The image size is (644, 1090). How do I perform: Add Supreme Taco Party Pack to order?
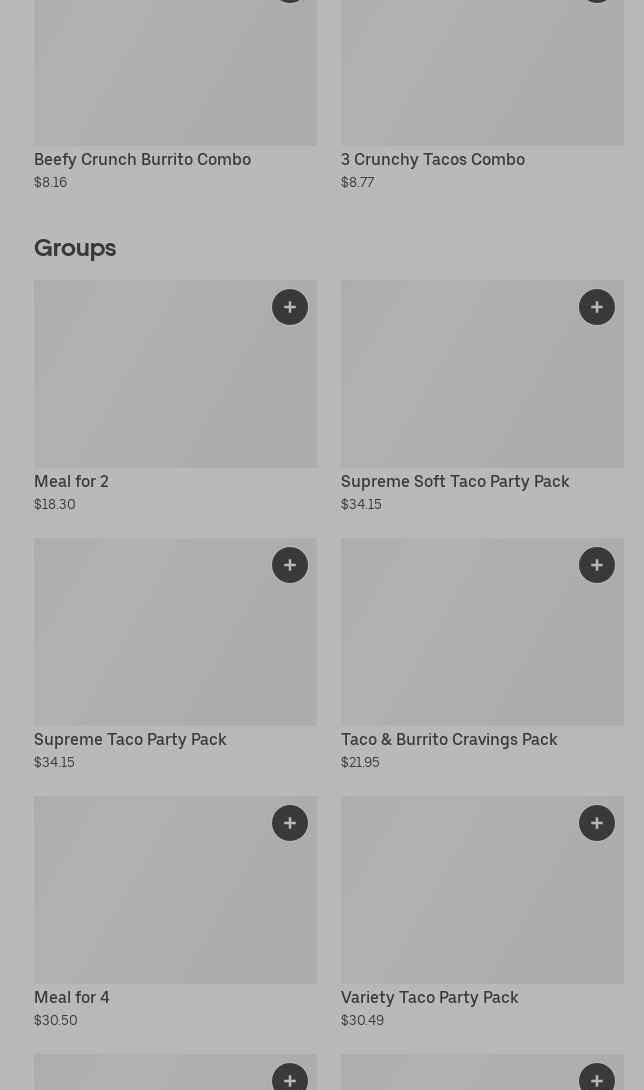click(x=290, y=565)
